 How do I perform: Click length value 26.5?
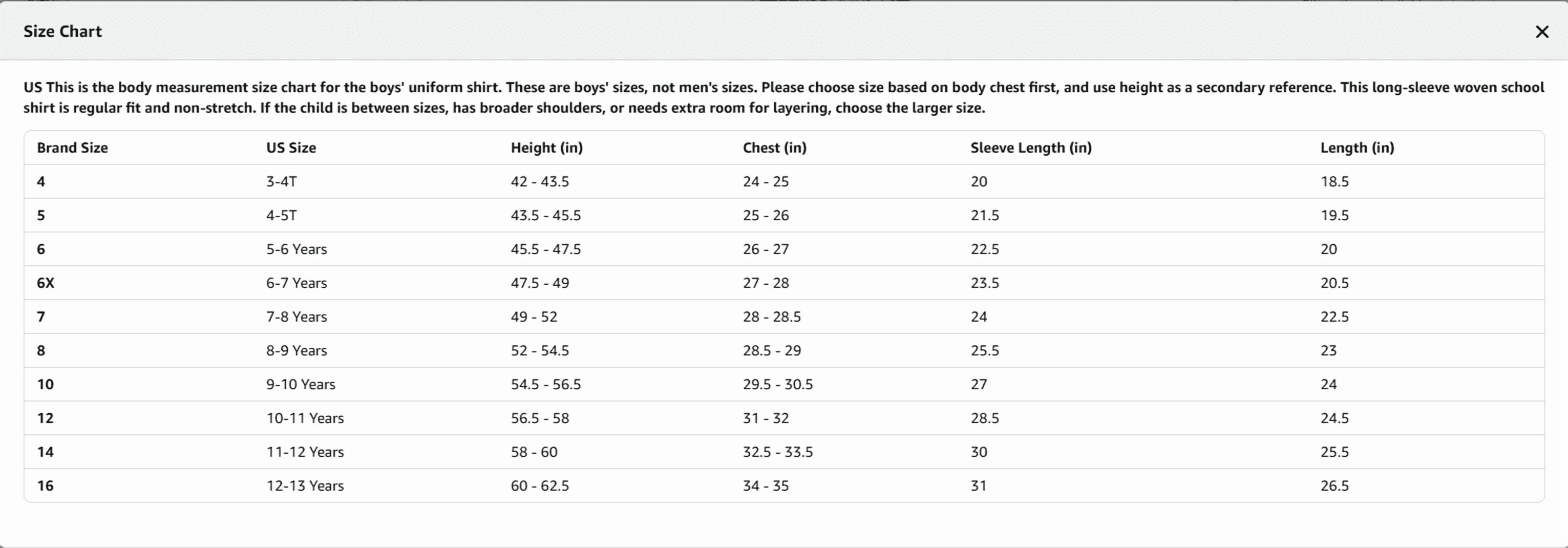tap(1334, 486)
